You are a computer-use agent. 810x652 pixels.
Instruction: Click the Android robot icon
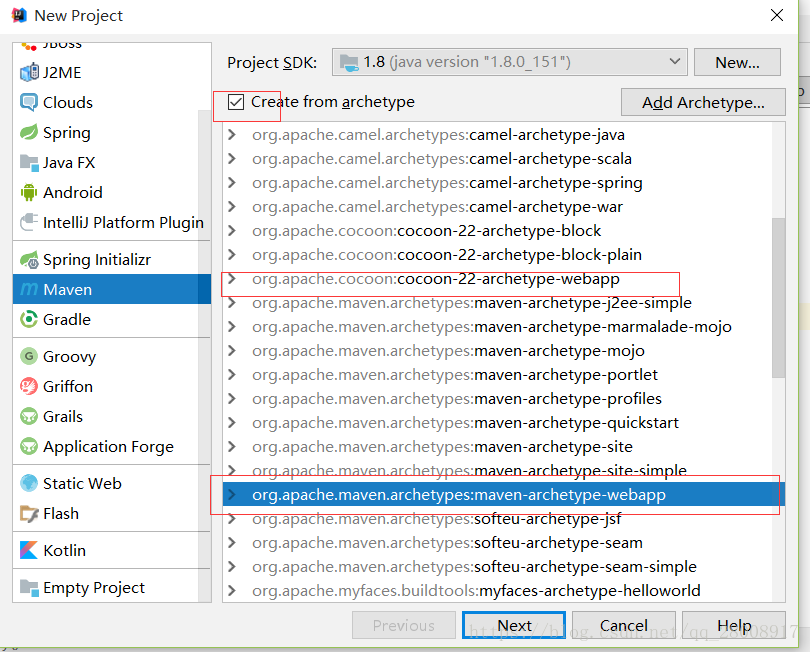click(29, 192)
